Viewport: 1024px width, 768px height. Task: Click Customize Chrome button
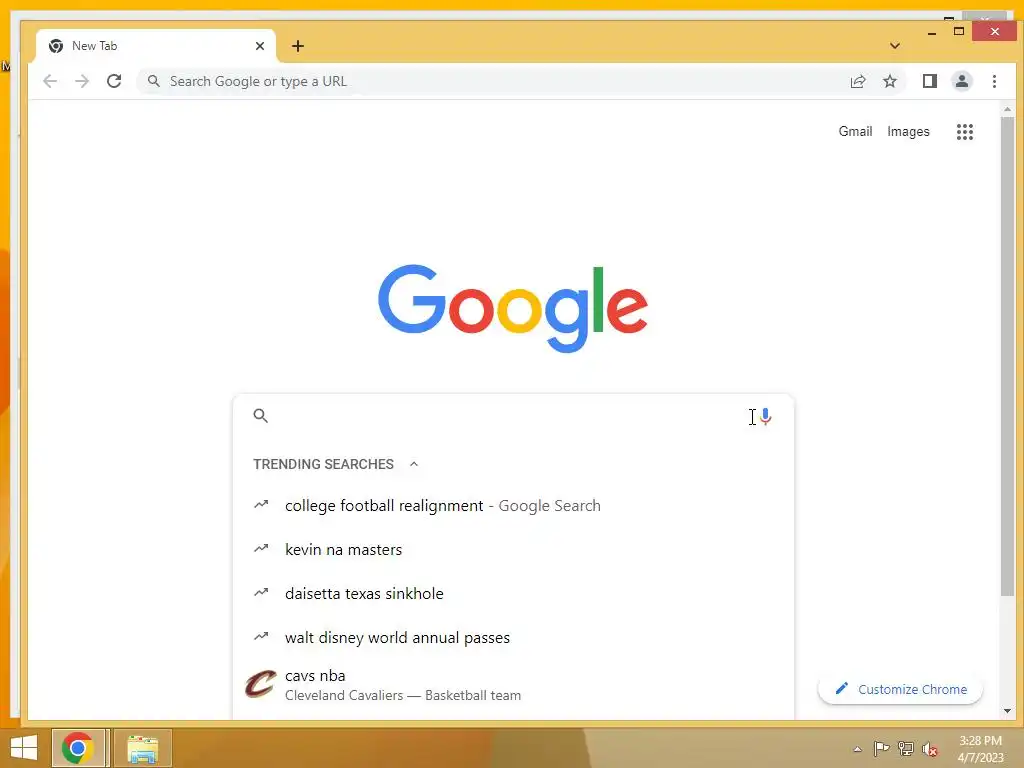tap(900, 690)
